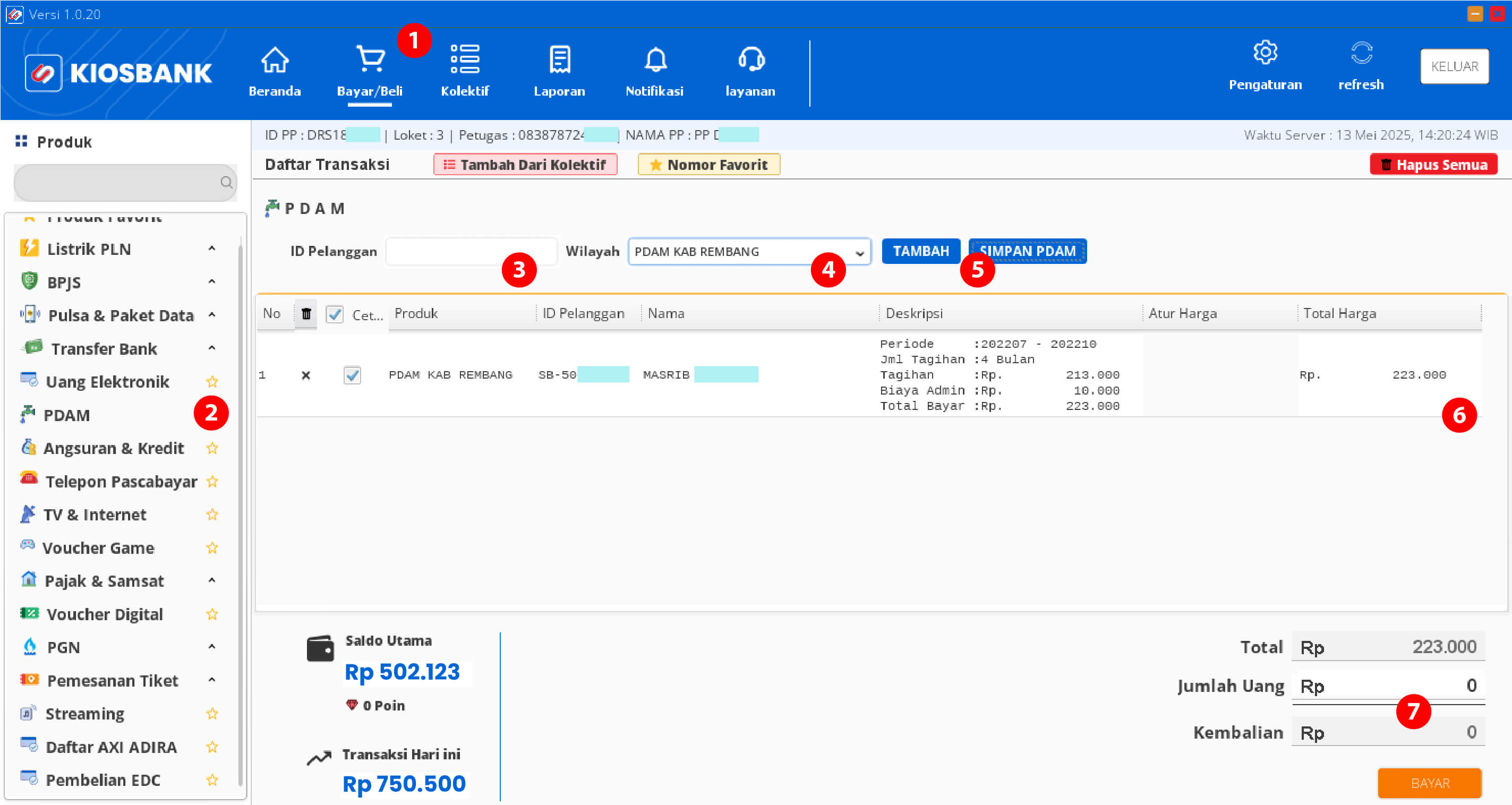Expand the Pemesanan Tiket category

[212, 681]
